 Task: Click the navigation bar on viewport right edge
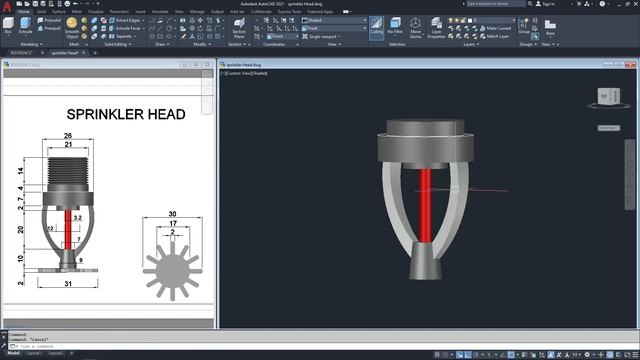pyautogui.click(x=630, y=175)
